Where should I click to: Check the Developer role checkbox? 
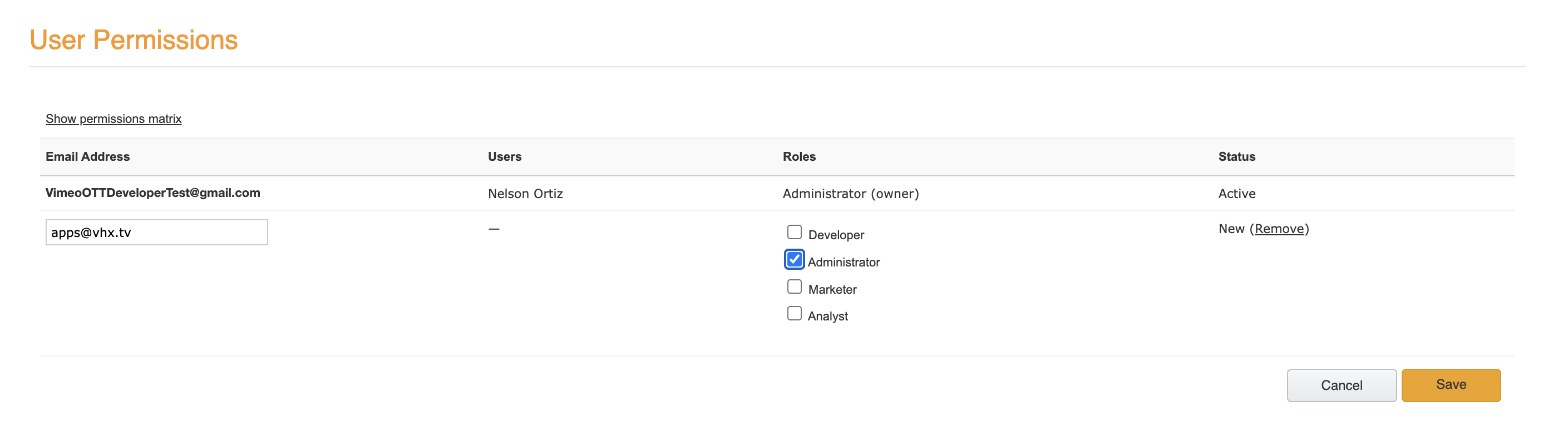tap(795, 232)
